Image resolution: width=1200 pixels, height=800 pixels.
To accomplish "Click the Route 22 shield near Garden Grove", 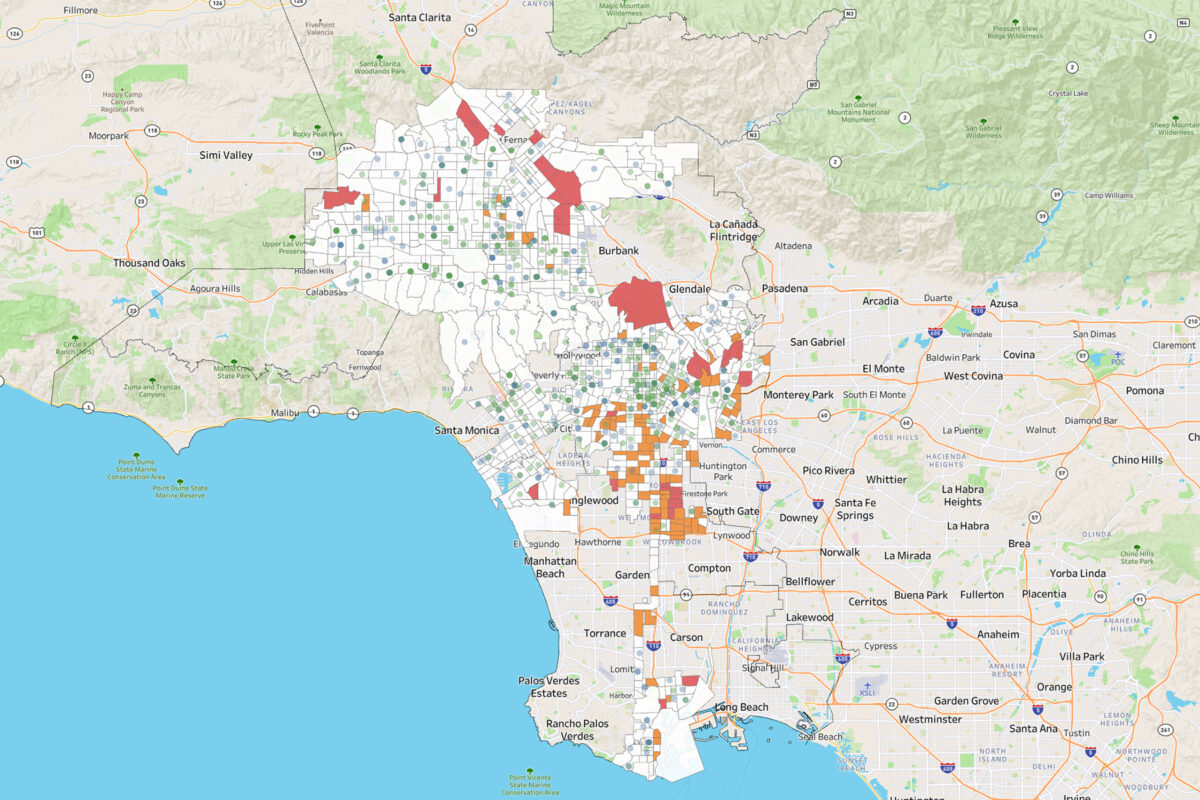I will point(891,704).
